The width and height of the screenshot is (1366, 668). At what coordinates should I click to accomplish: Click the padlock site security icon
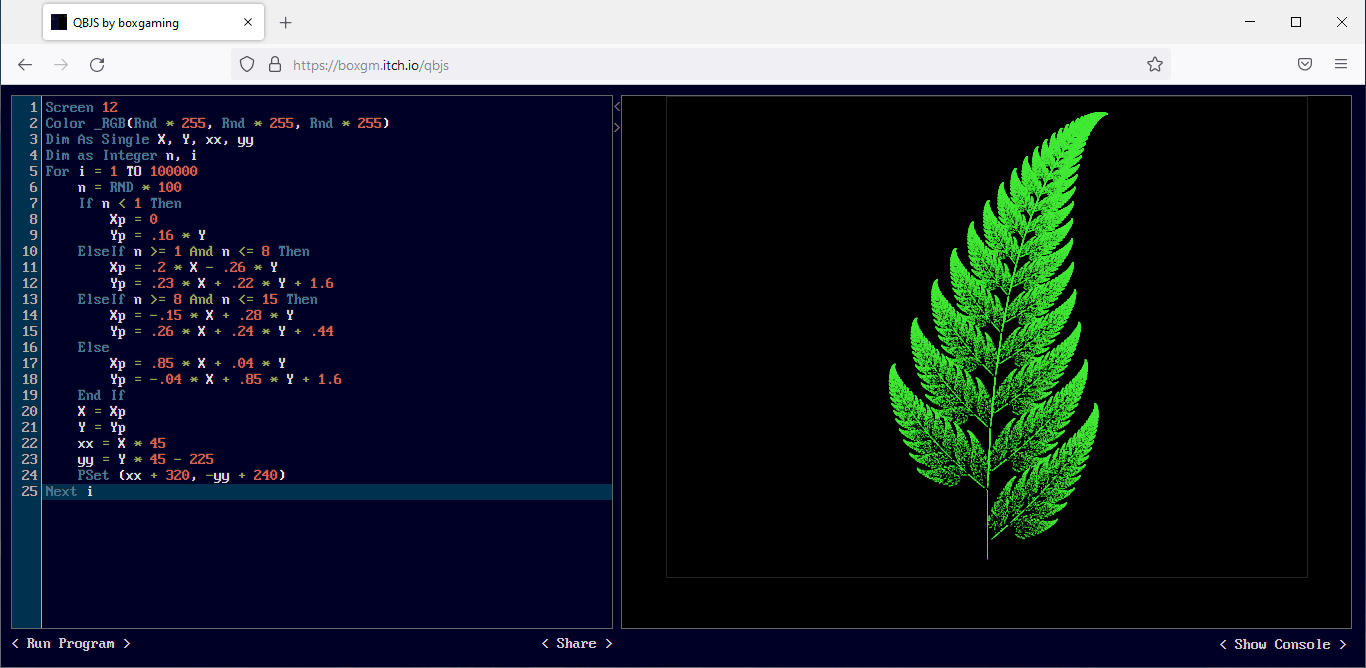274,64
